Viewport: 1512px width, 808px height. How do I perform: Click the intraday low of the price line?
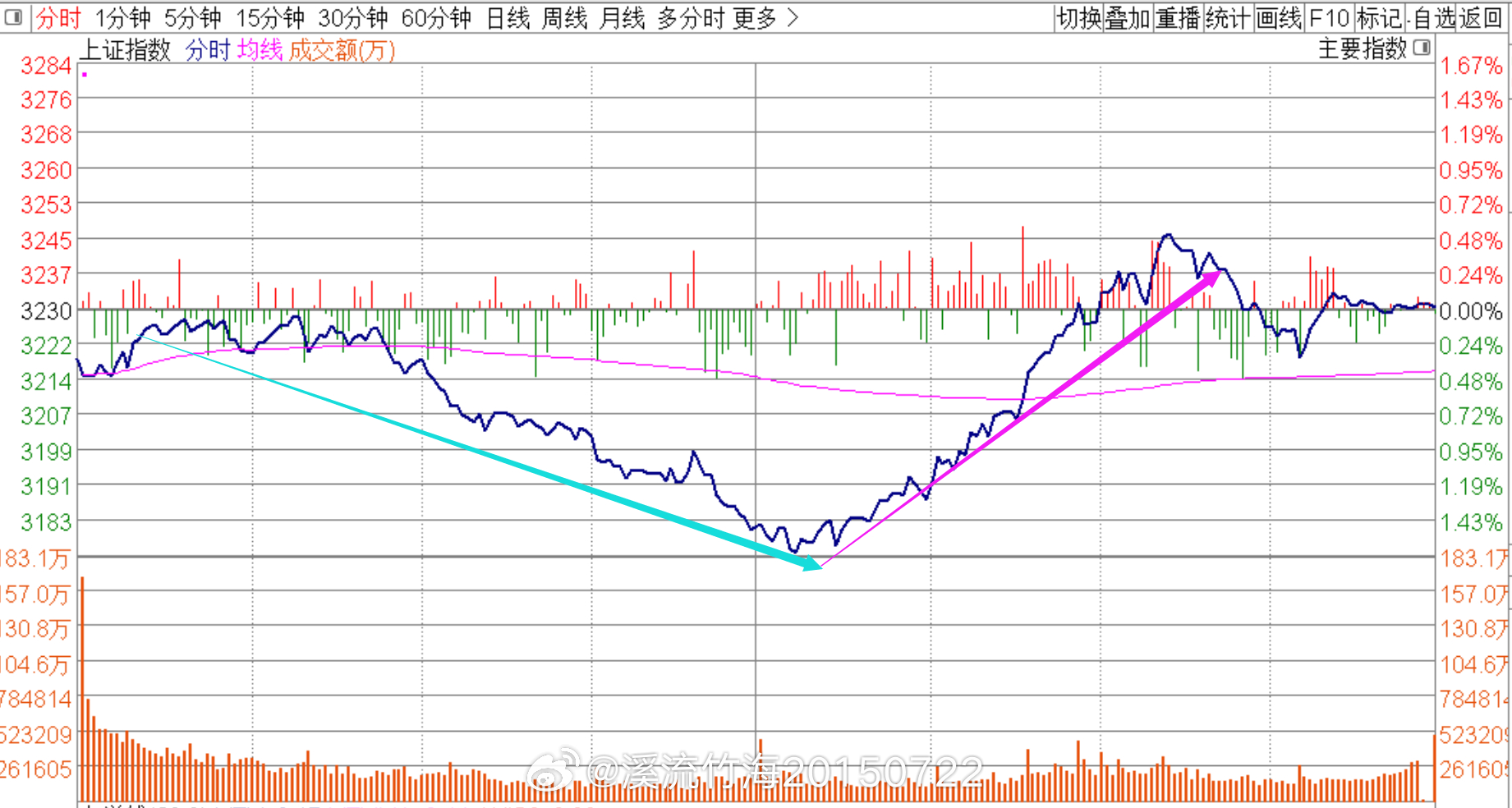[x=793, y=549]
